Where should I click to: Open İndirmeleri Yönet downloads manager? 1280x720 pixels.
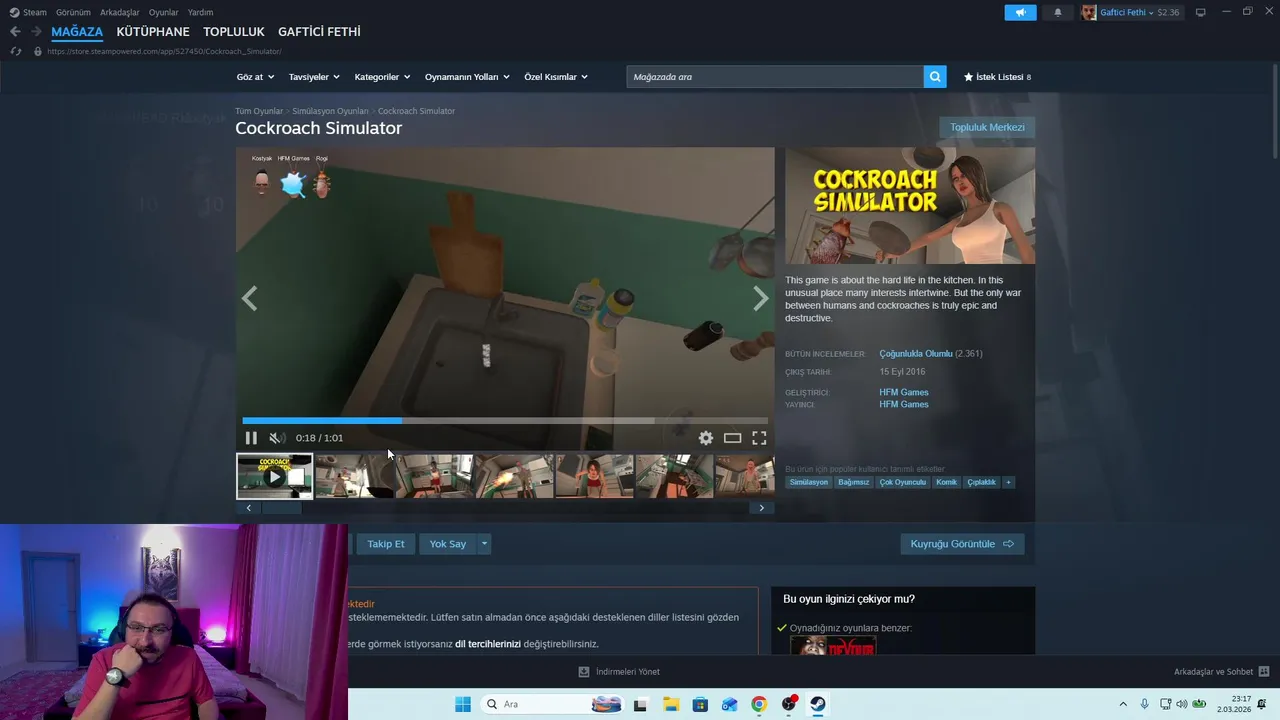pyautogui.click(x=619, y=672)
